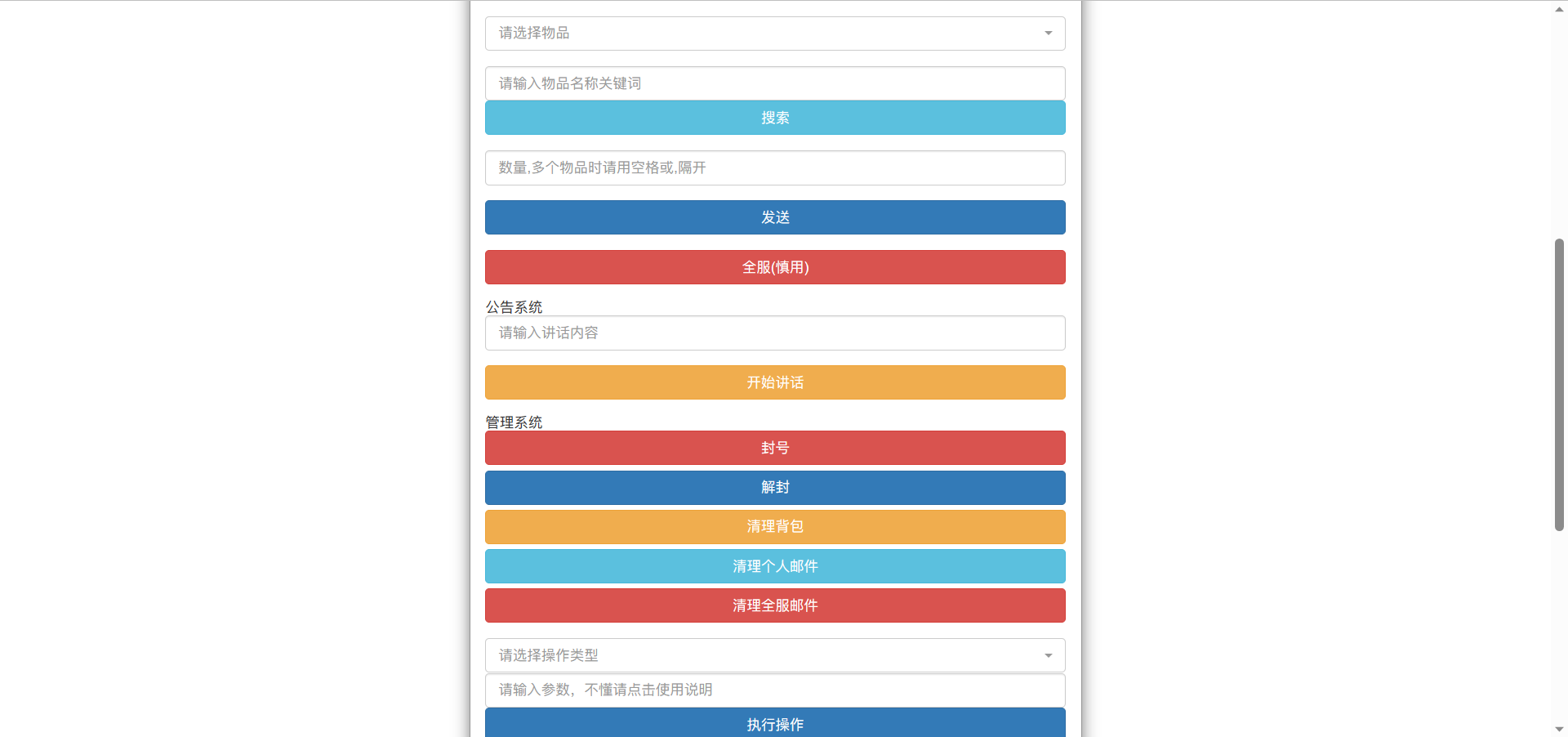Expand the 请选择操作类型 operation type dropdown
Viewport: 1568px width, 737px height.
(775, 655)
